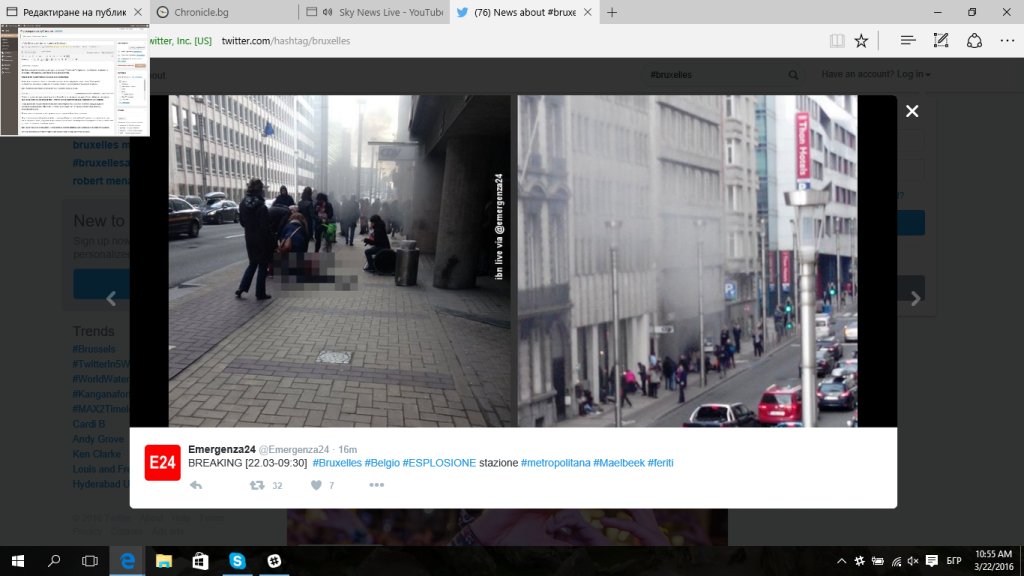Follow the #Bruxelles hashtag link

click(x=337, y=463)
